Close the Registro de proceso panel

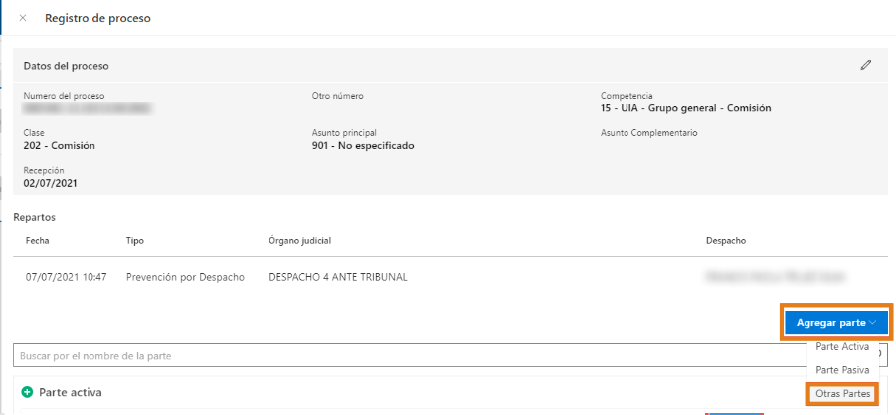pos(23,18)
